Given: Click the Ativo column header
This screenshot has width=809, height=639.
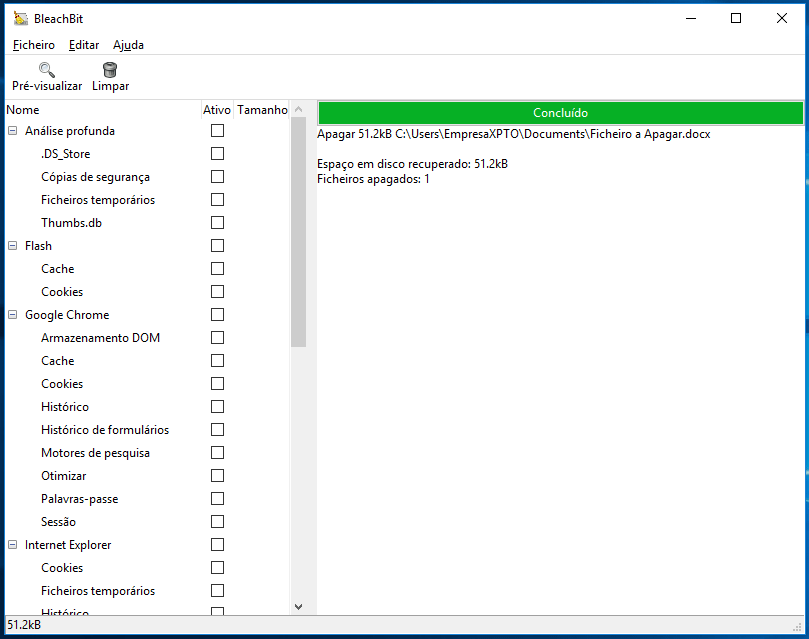Looking at the screenshot, I should [x=217, y=110].
